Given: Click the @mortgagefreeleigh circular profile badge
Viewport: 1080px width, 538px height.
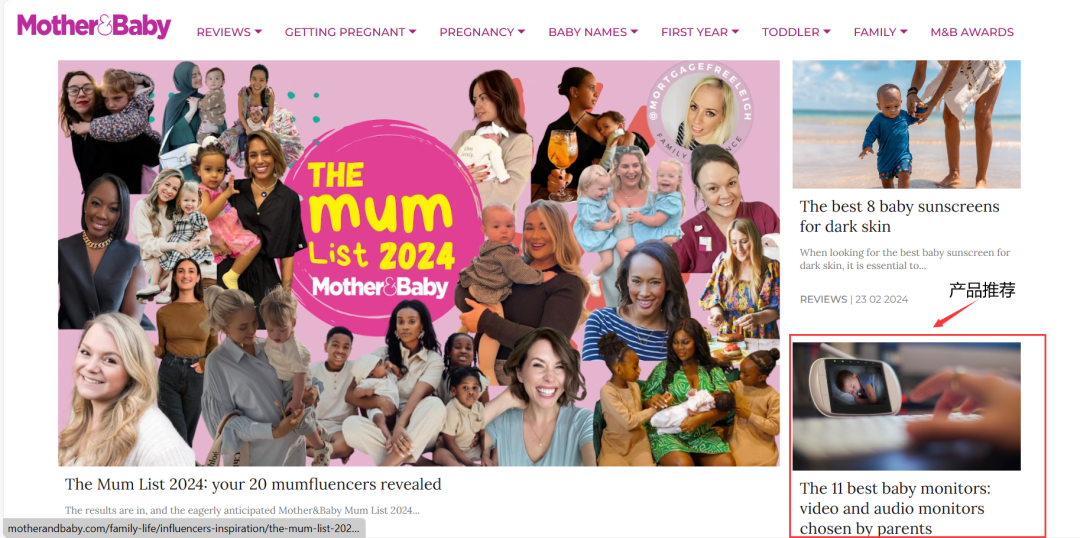Looking at the screenshot, I should [701, 112].
